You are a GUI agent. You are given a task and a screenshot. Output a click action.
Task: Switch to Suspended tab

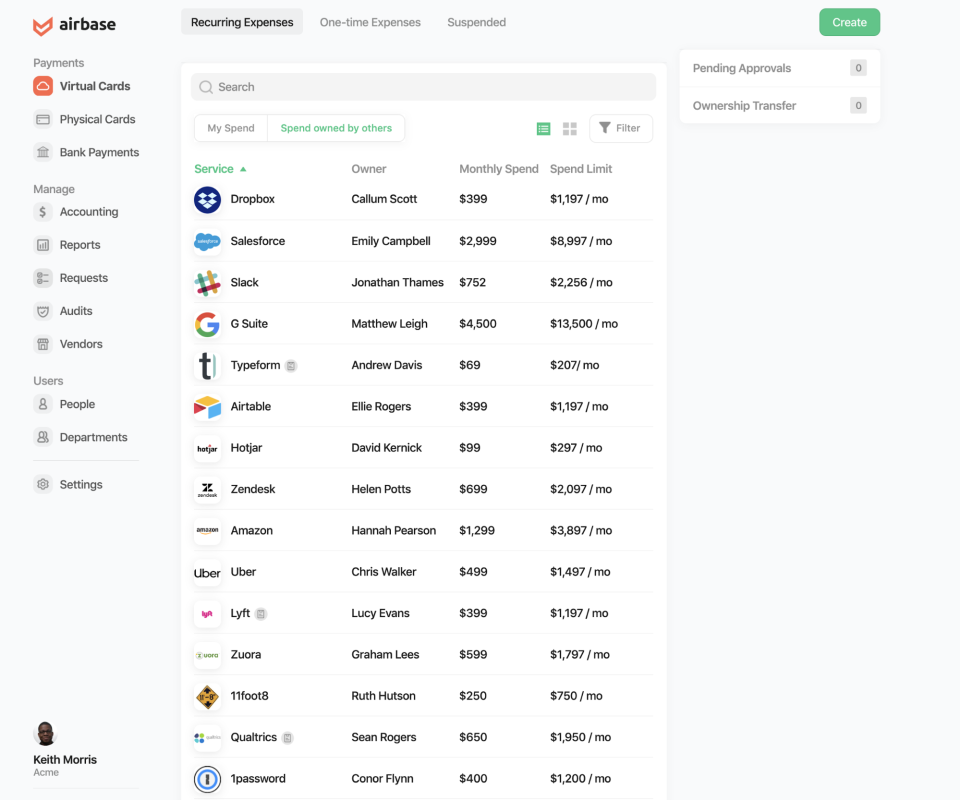476,22
